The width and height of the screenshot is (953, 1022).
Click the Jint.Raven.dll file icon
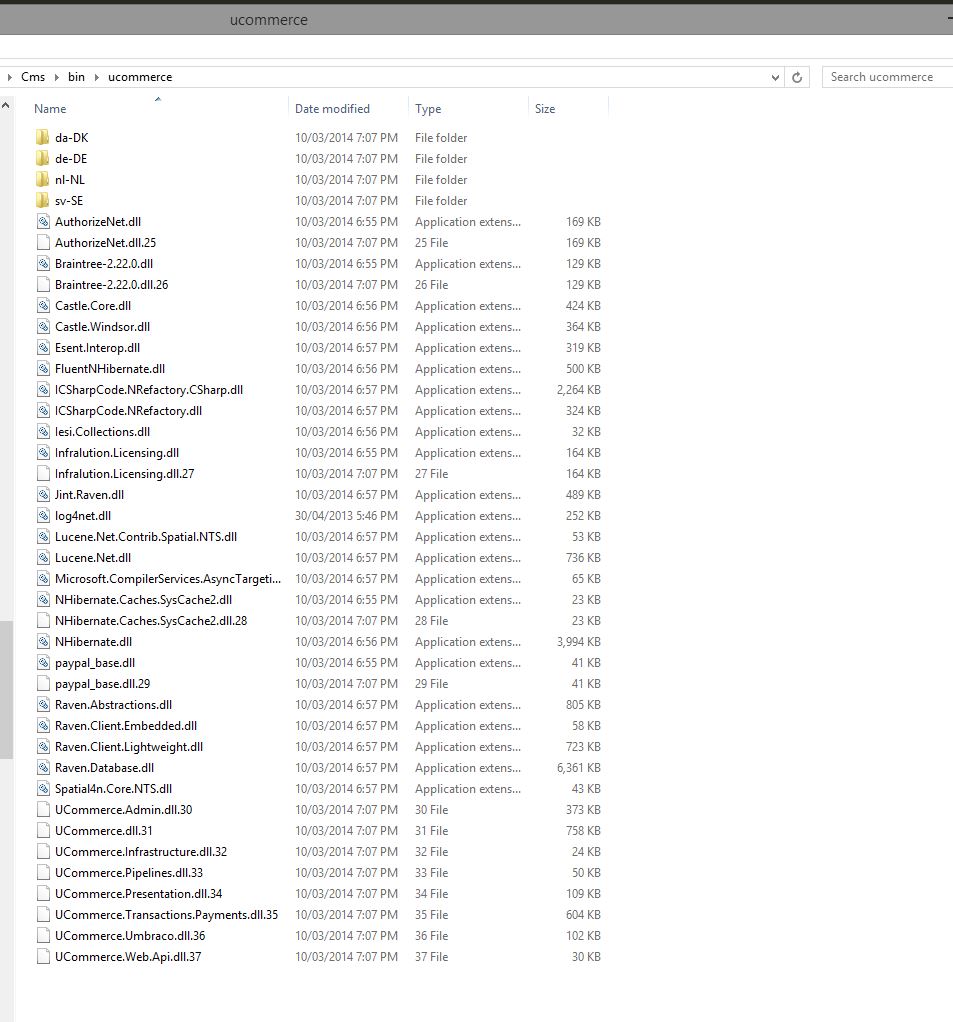click(x=43, y=495)
